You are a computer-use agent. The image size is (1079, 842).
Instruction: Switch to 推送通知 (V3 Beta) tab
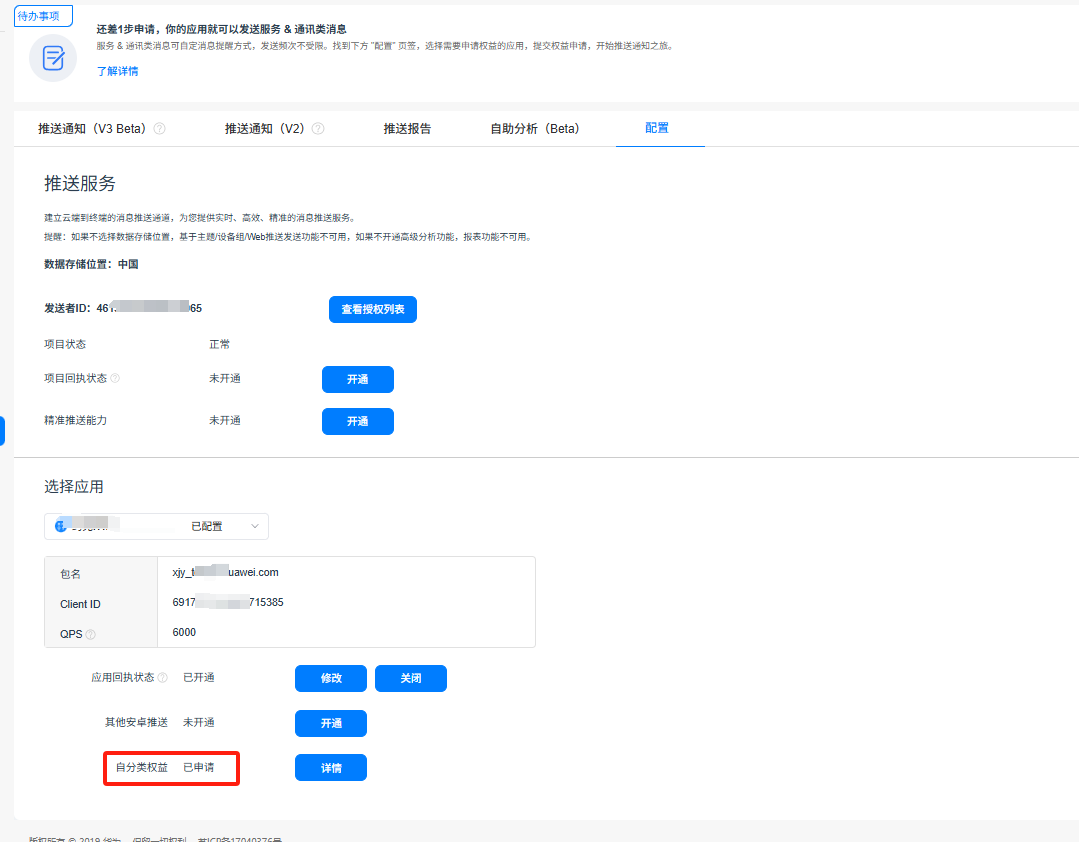[92, 129]
